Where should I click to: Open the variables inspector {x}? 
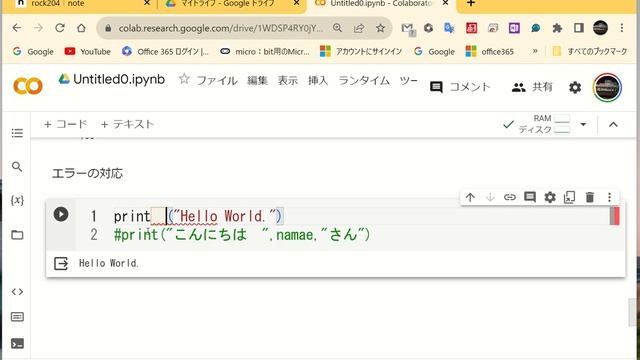tap(17, 200)
